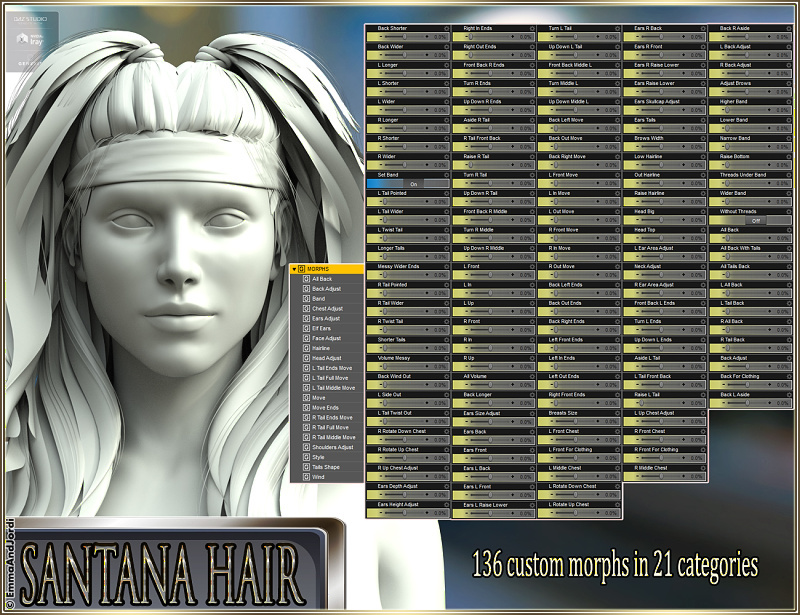Open the gear settings for Set Band
Image resolution: width=800 pixels, height=615 pixels.
click(x=446, y=175)
